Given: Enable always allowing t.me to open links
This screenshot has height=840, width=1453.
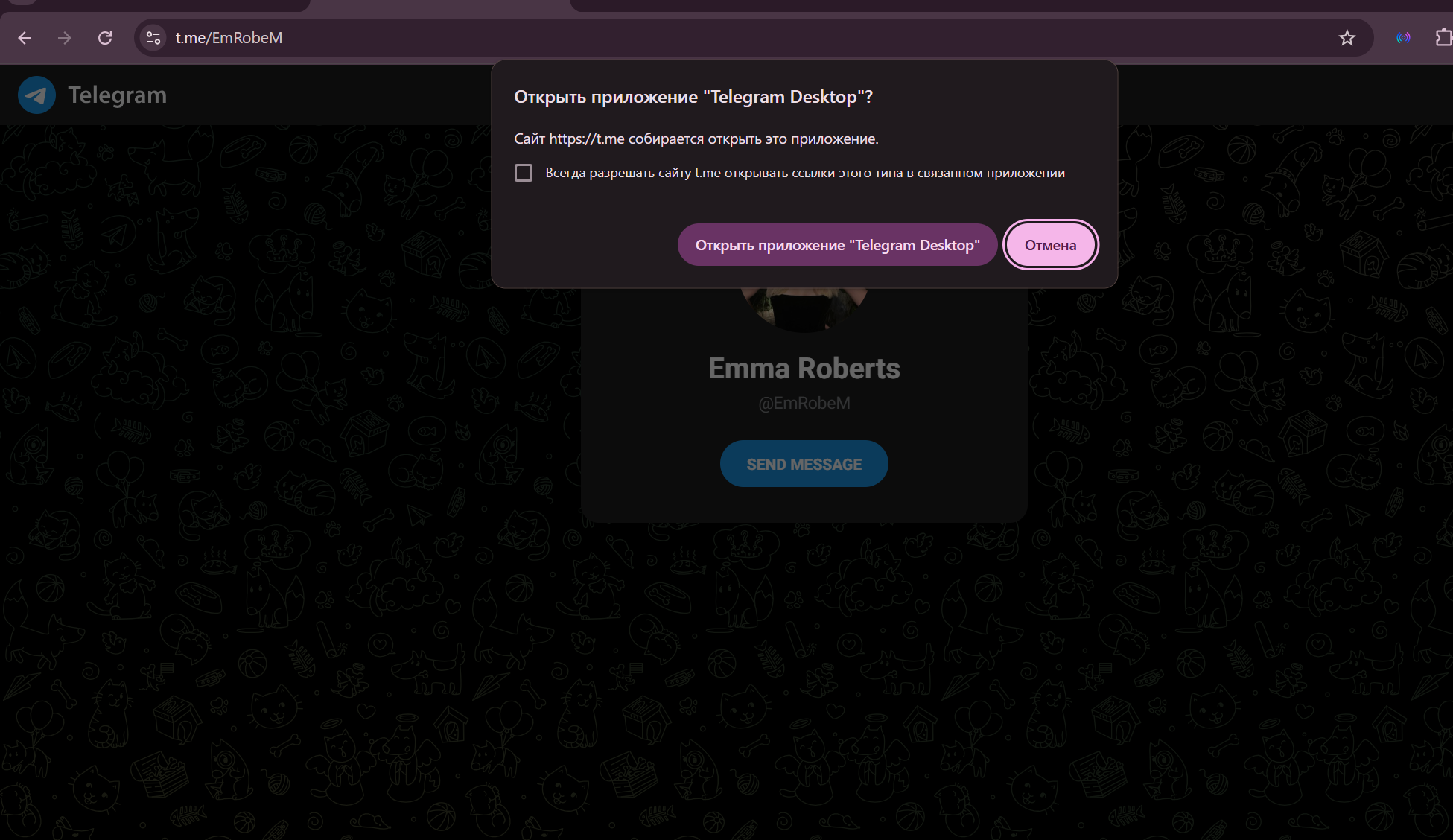Looking at the screenshot, I should pos(524,172).
